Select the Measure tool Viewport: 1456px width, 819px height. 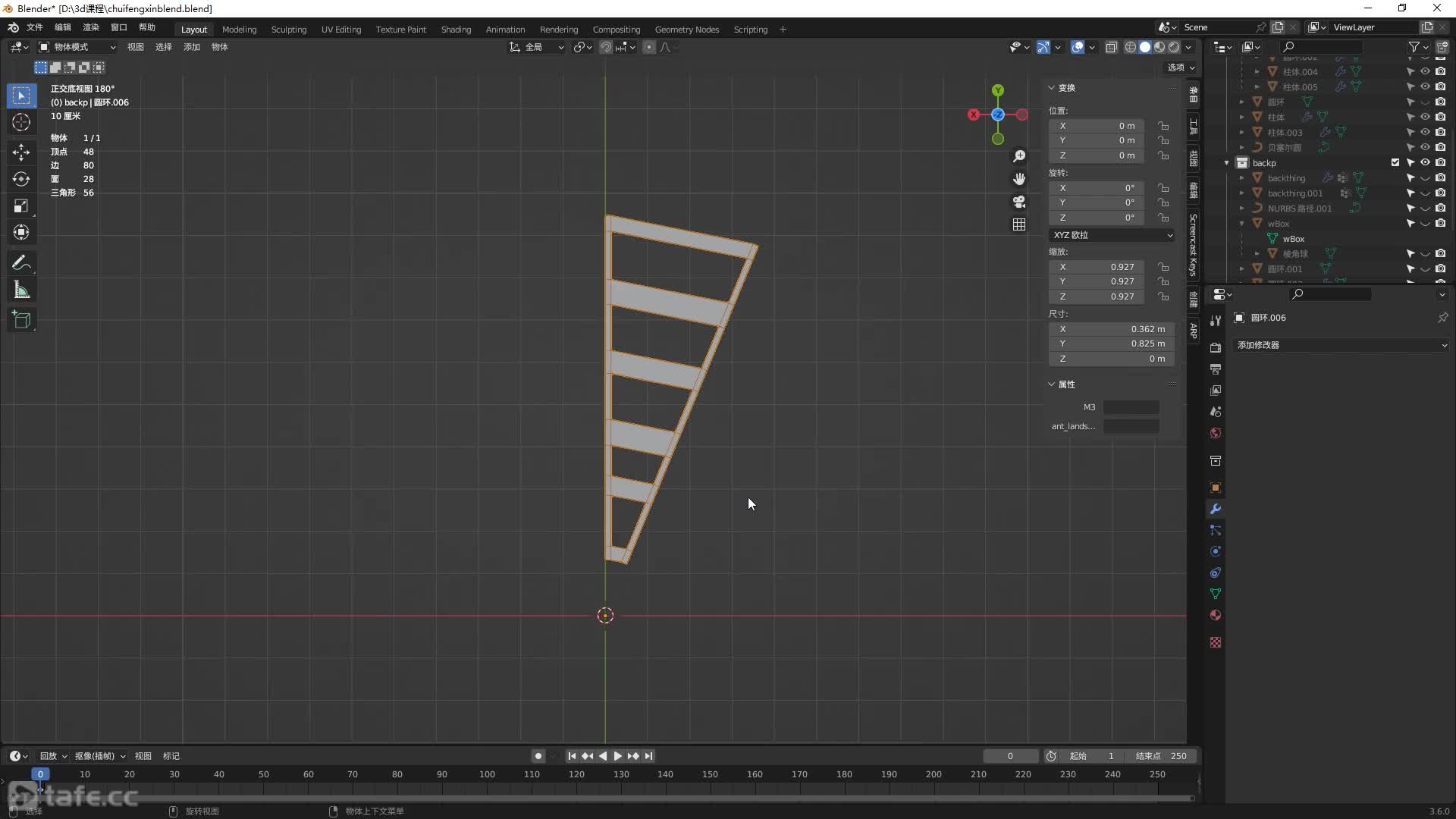(x=21, y=290)
